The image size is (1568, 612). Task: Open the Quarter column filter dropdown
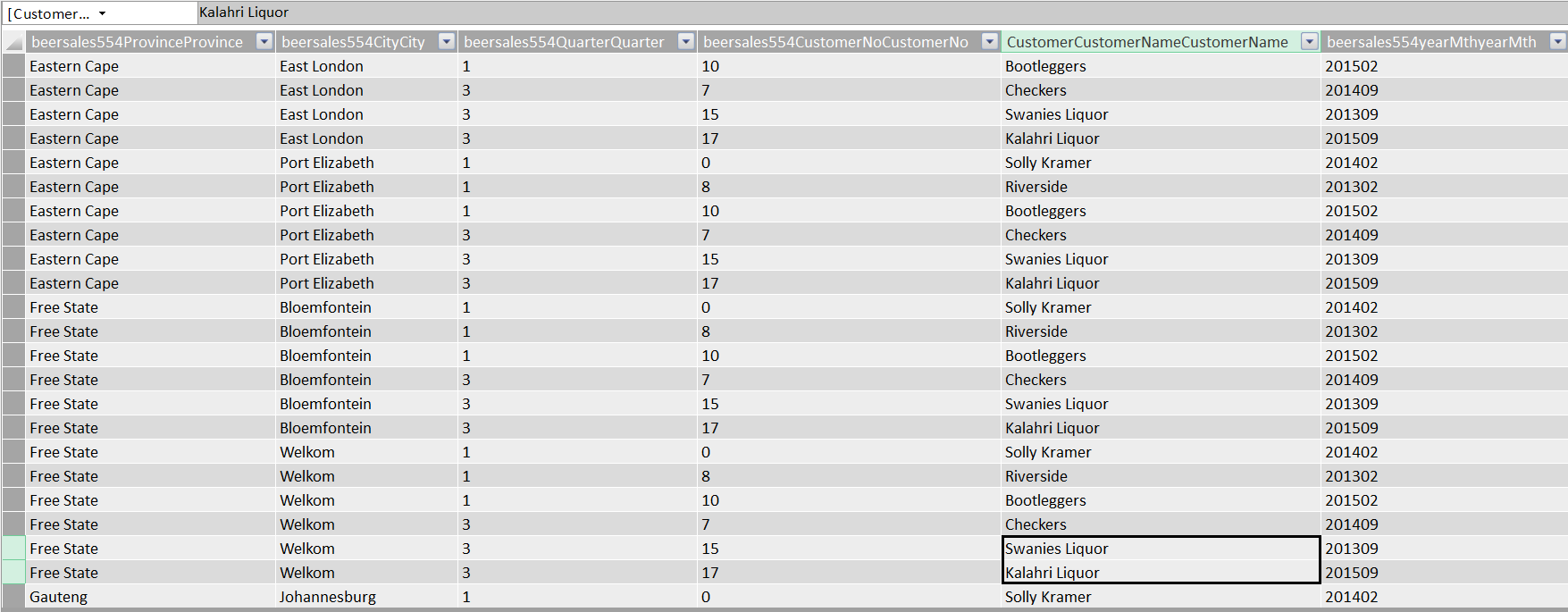click(x=686, y=42)
